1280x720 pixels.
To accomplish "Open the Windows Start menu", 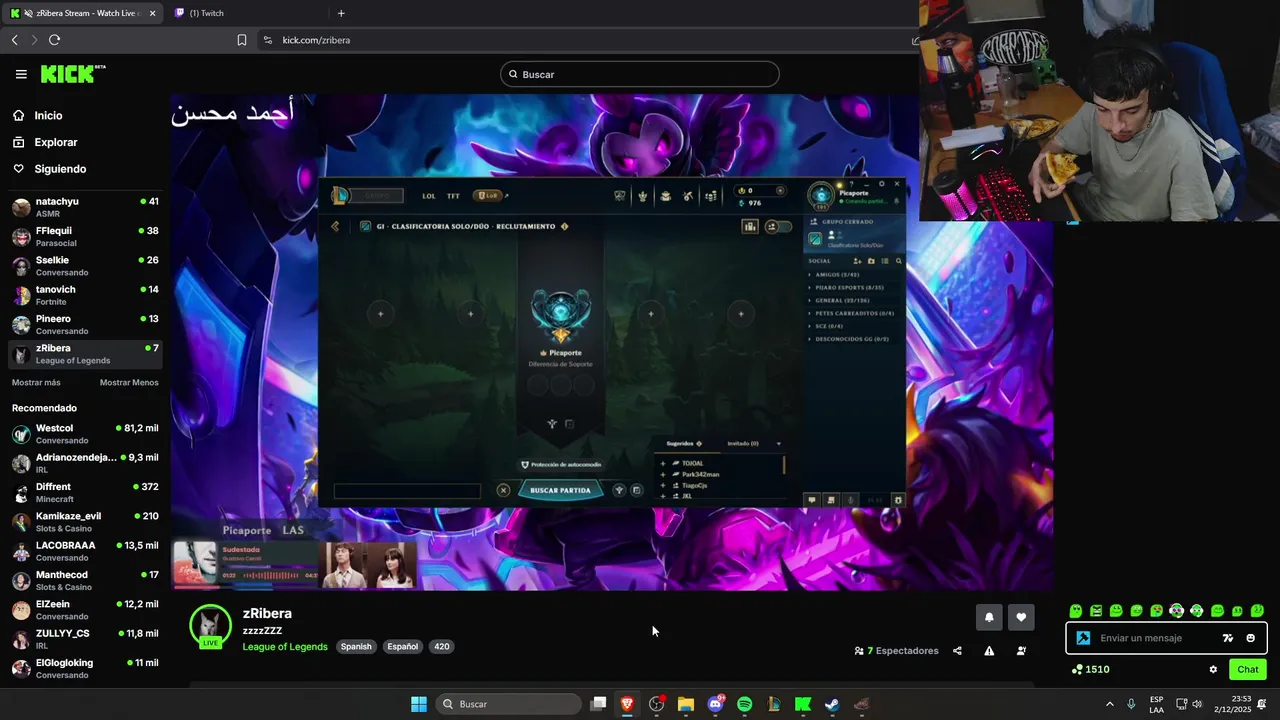I will pyautogui.click(x=419, y=704).
